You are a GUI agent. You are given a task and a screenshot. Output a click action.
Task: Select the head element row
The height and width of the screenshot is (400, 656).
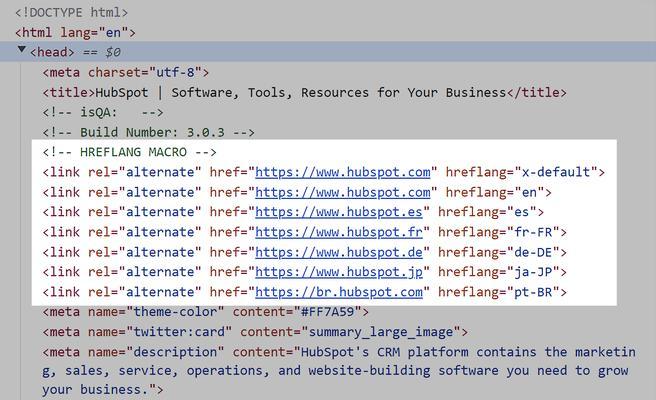328,52
